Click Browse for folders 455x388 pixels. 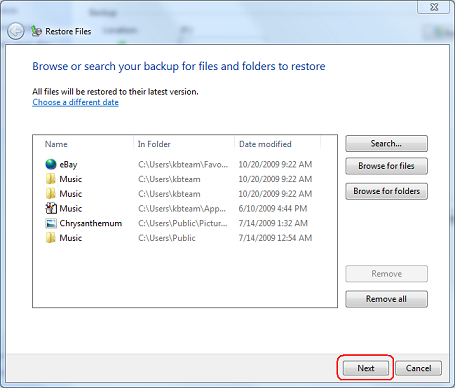click(386, 191)
